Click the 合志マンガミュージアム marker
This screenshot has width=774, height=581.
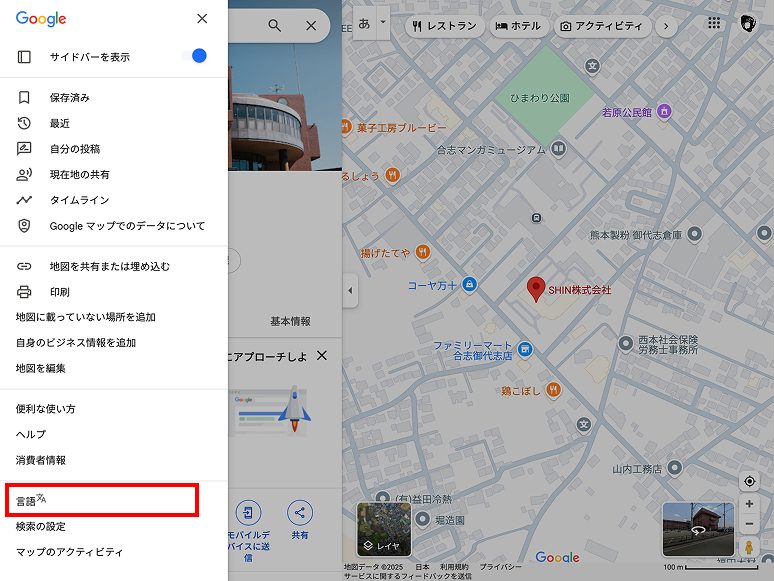coord(558,149)
